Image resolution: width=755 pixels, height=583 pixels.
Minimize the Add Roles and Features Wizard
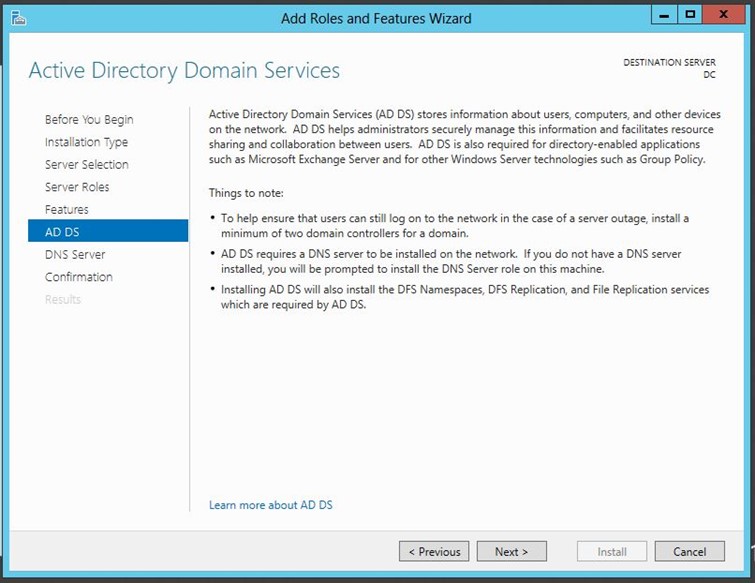tap(664, 15)
